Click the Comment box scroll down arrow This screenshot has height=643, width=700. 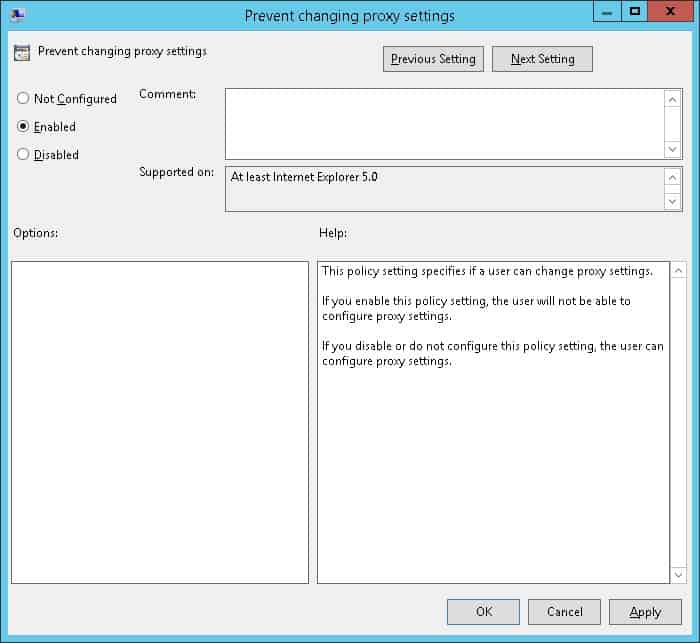[x=672, y=149]
